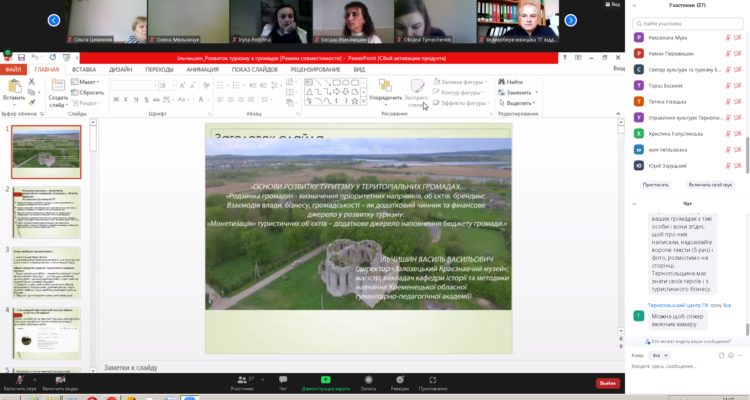The width and height of the screenshot is (750, 400).
Task: Apply bold formatting (Ж)
Action: tap(116, 100)
